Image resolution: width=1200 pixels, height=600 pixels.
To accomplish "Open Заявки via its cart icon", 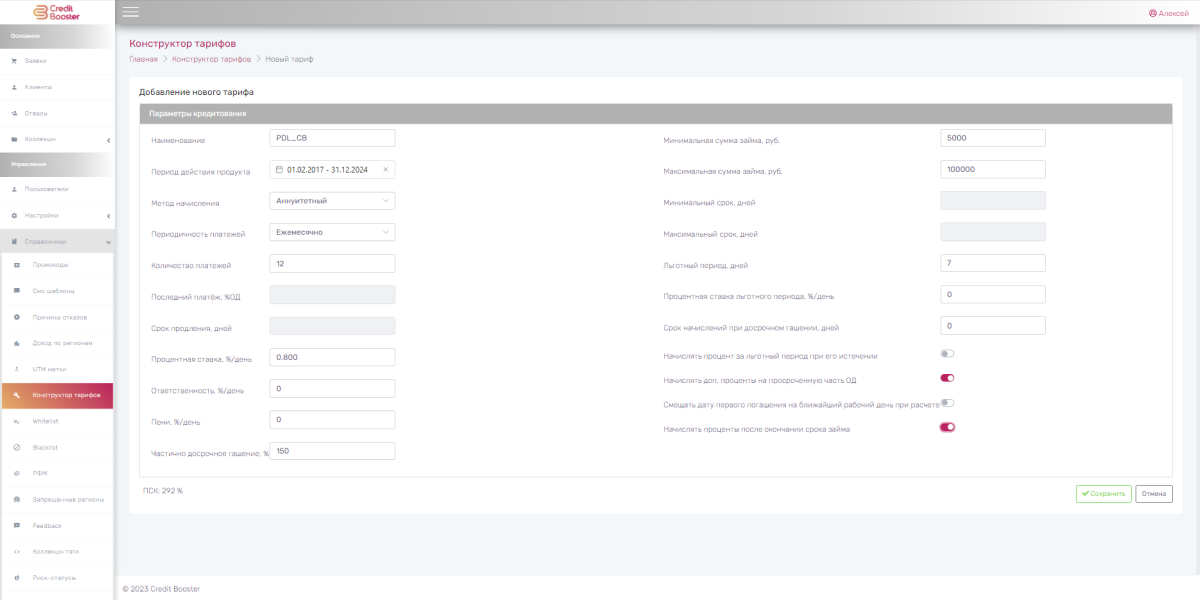I will point(14,61).
